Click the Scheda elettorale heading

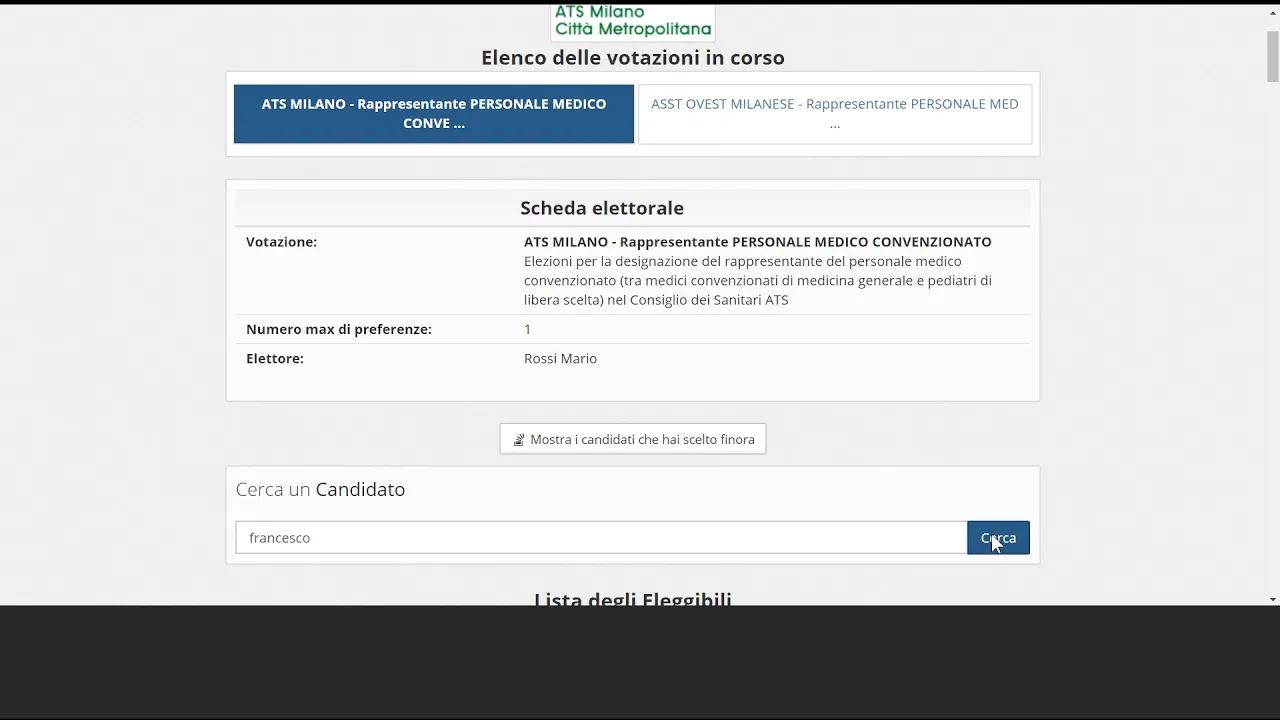pyautogui.click(x=602, y=208)
